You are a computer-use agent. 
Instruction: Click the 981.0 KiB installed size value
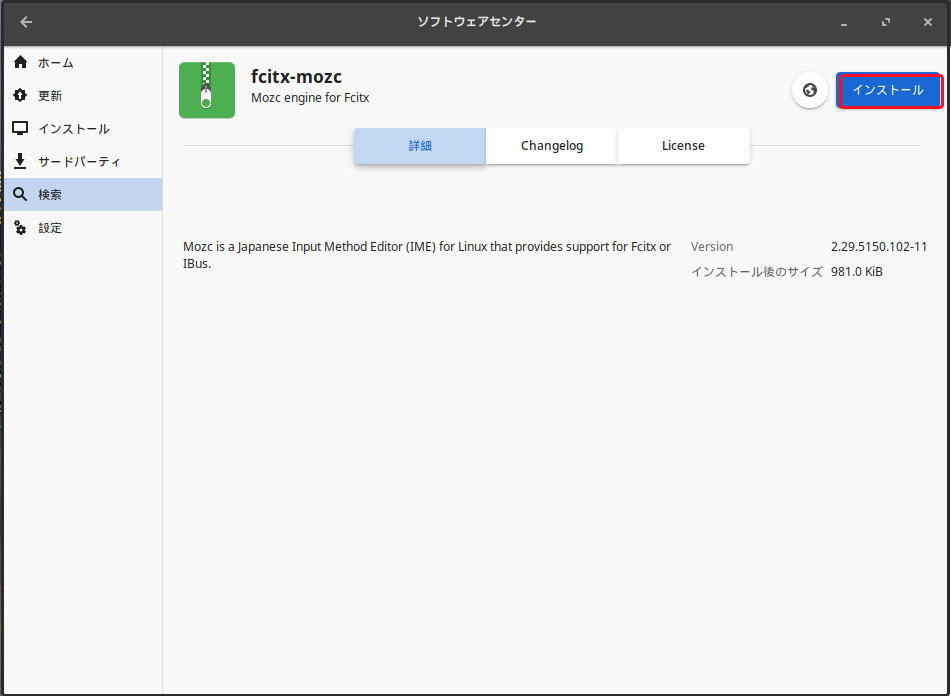click(856, 272)
